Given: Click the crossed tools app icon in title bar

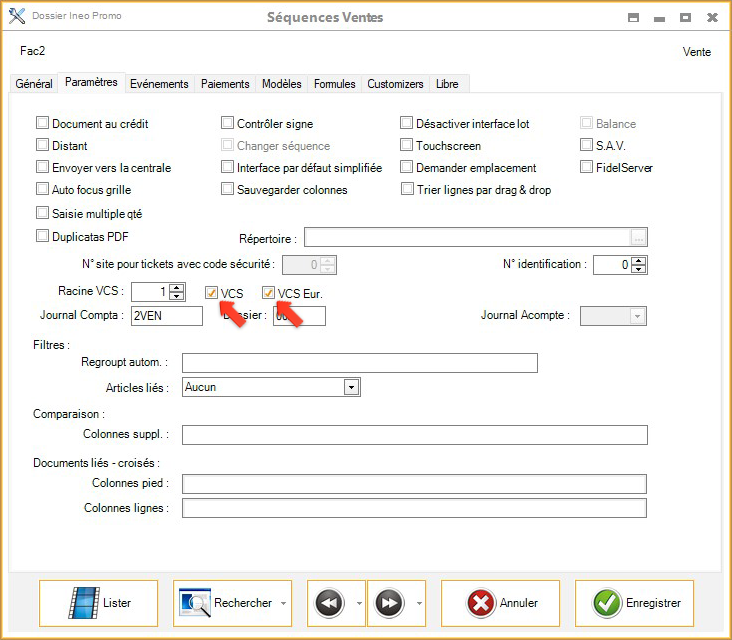Looking at the screenshot, I should click(x=16, y=17).
